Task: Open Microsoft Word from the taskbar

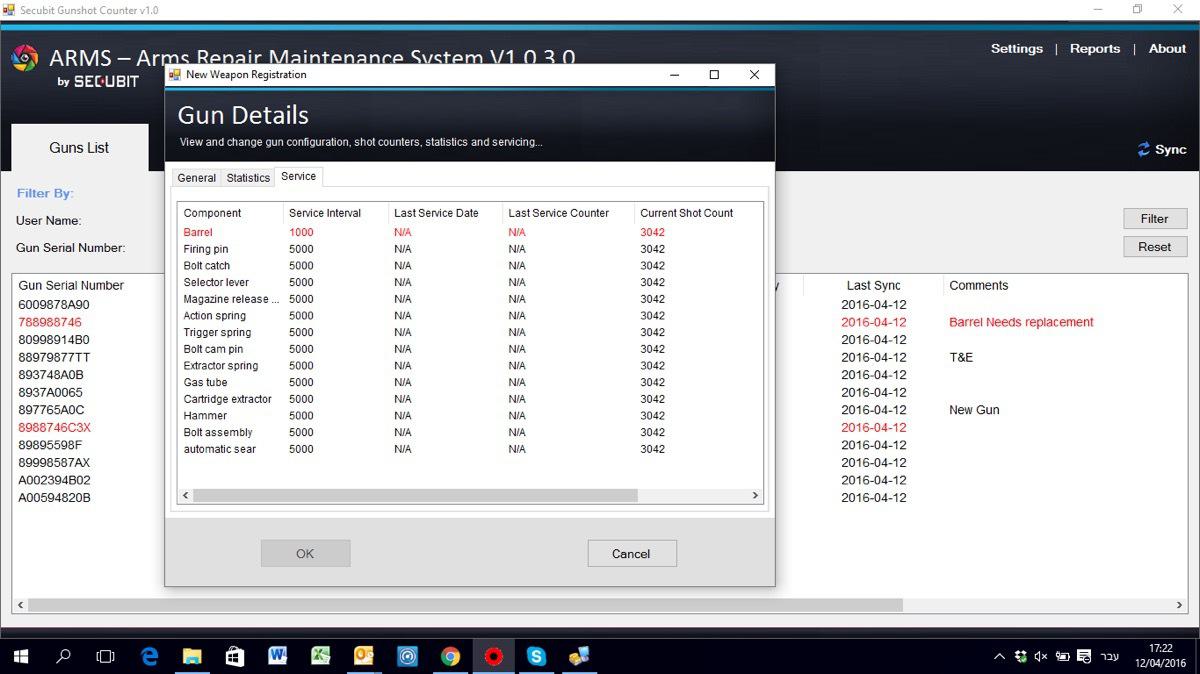Action: (x=278, y=656)
